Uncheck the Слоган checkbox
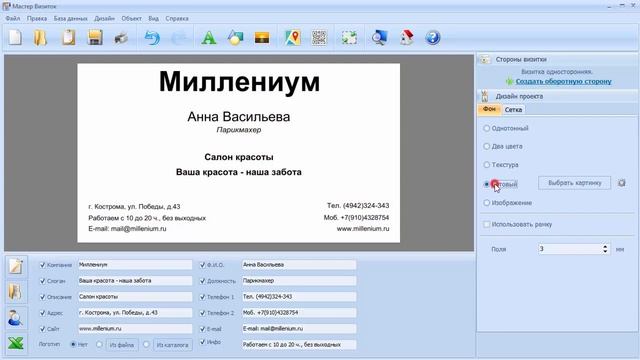The height and width of the screenshot is (360, 640). click(x=42, y=281)
